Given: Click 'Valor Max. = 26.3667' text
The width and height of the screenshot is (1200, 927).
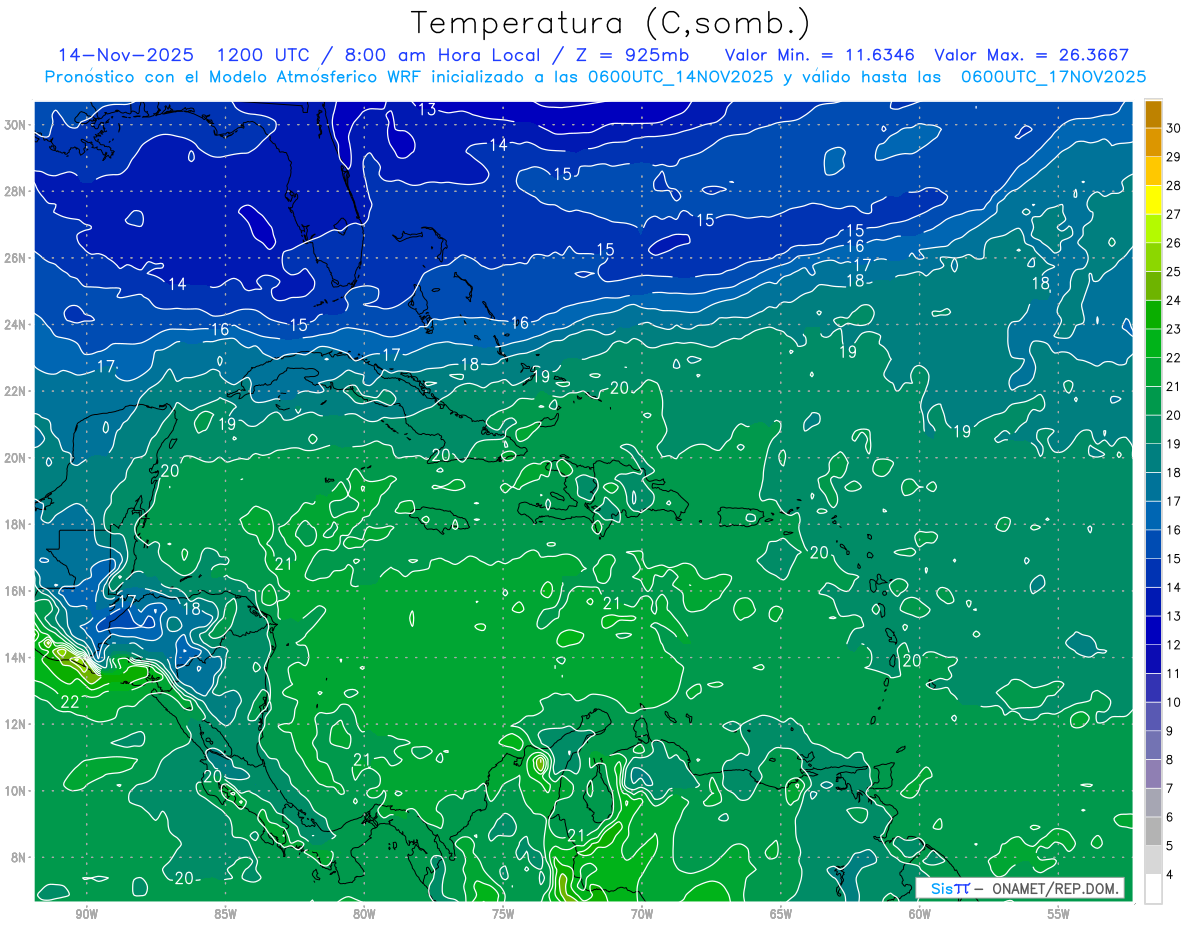Looking at the screenshot, I should click(1031, 55).
